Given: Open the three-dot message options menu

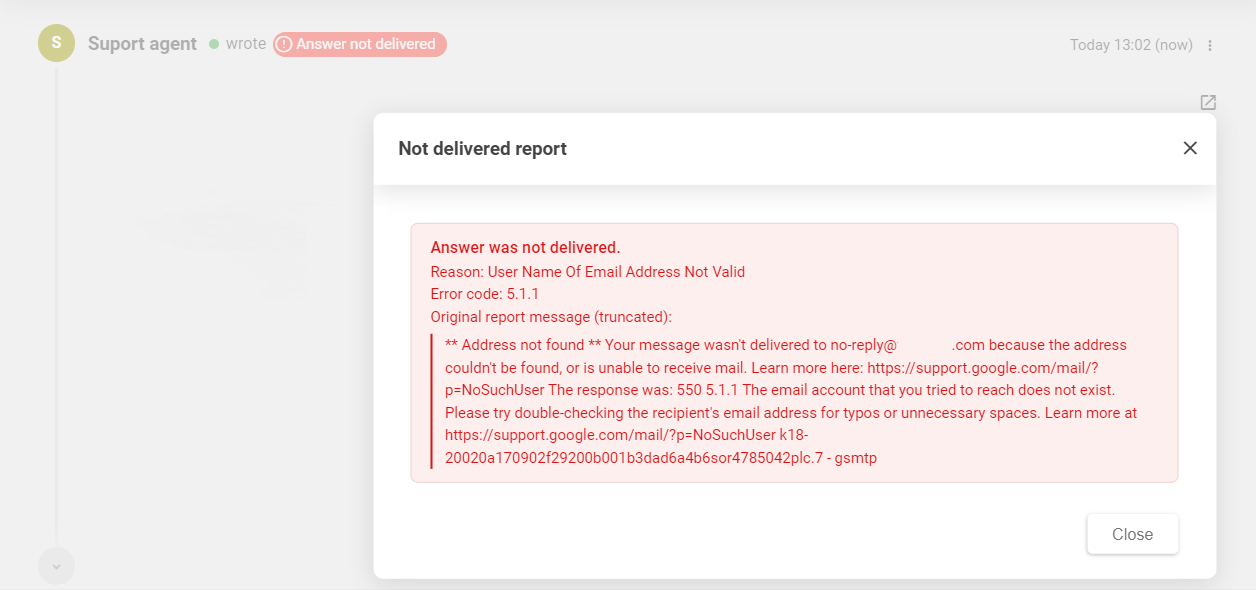Looking at the screenshot, I should 1210,45.
